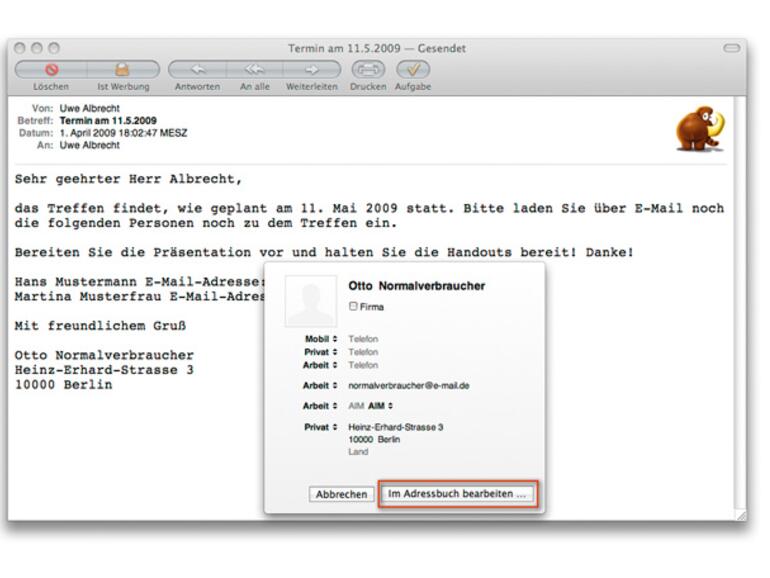Screen dimensions: 770x578
Task: Click the Land country field
Action: click(x=358, y=452)
